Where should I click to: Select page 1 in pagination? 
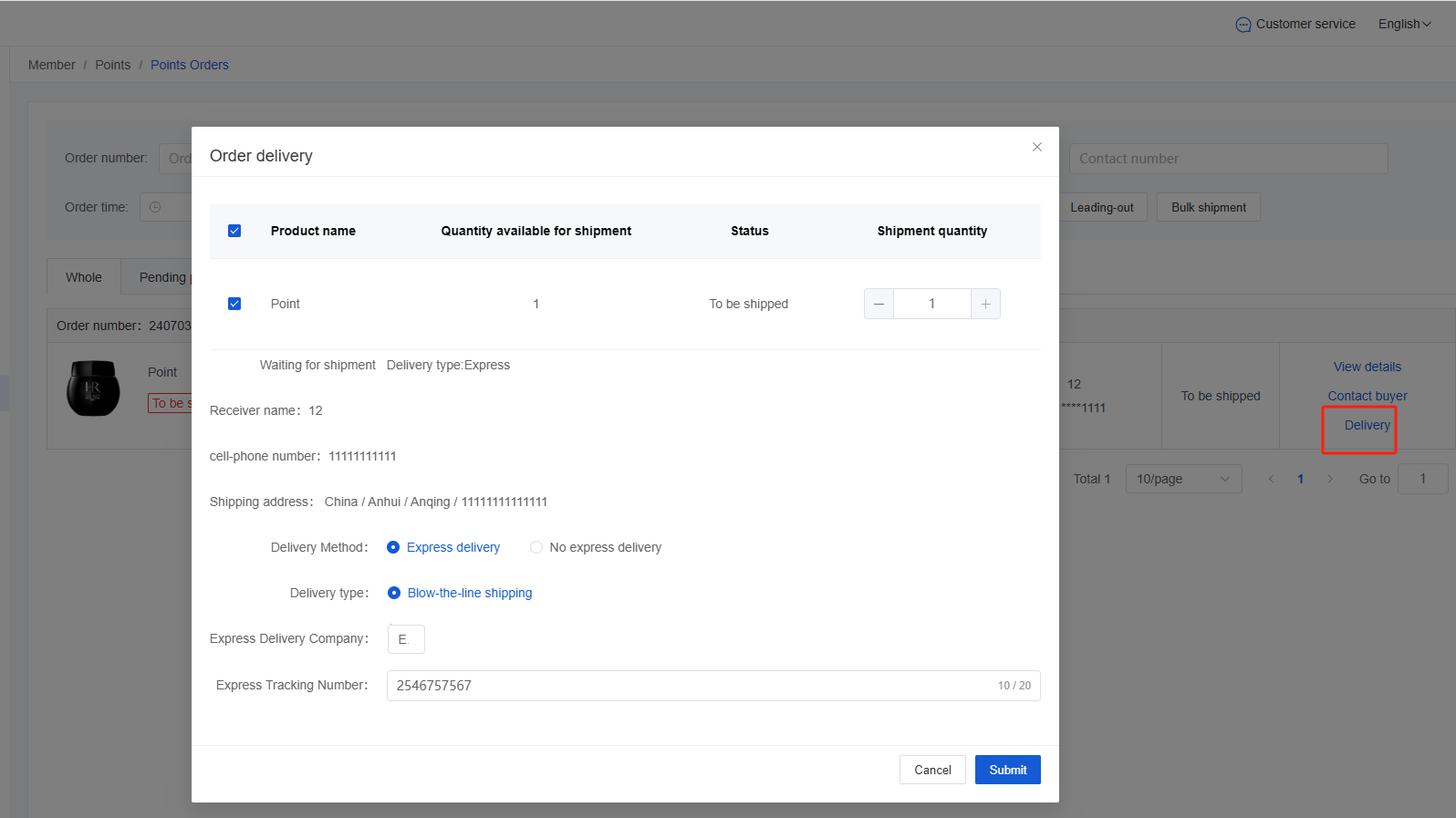pyautogui.click(x=1300, y=479)
